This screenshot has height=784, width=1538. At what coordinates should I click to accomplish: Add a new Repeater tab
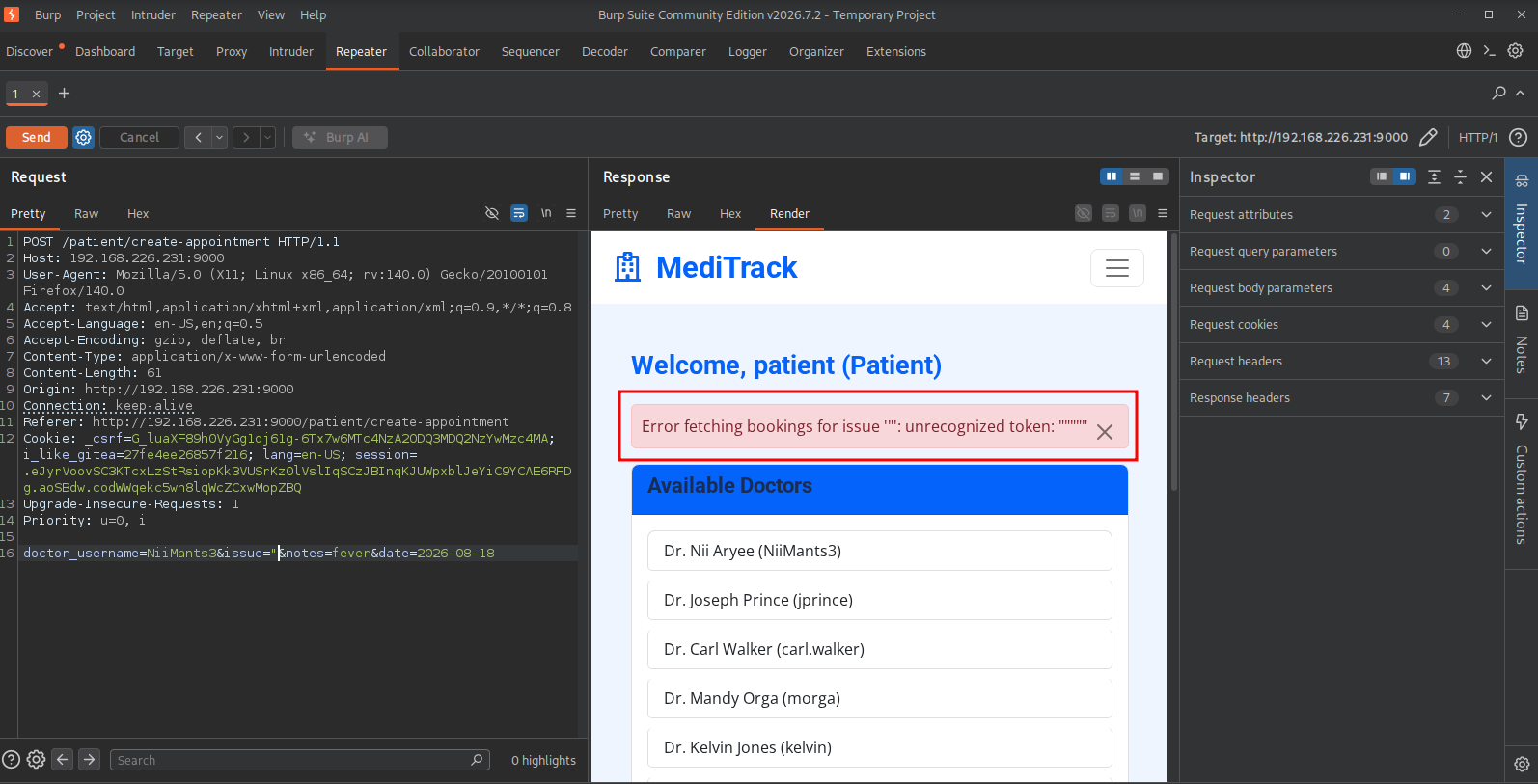click(64, 93)
